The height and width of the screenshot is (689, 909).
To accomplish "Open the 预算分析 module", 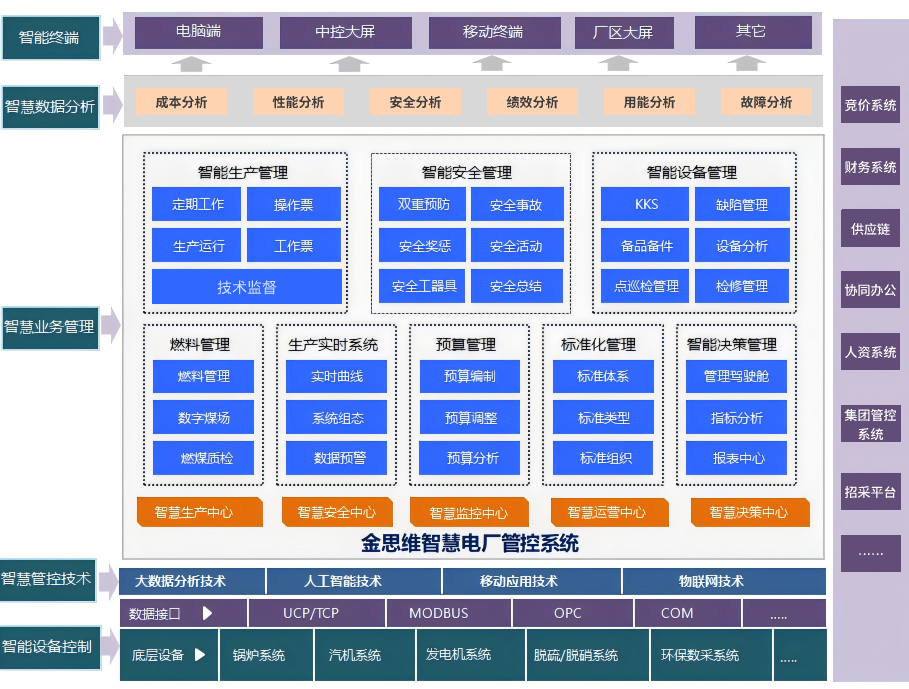I will tap(470, 458).
